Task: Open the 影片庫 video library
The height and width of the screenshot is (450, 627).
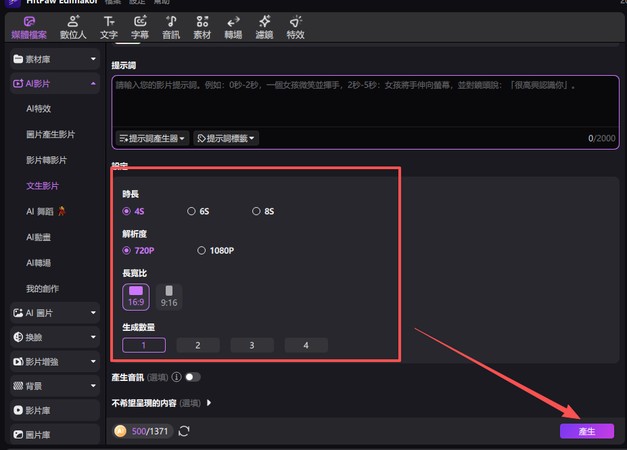Action: 55,410
